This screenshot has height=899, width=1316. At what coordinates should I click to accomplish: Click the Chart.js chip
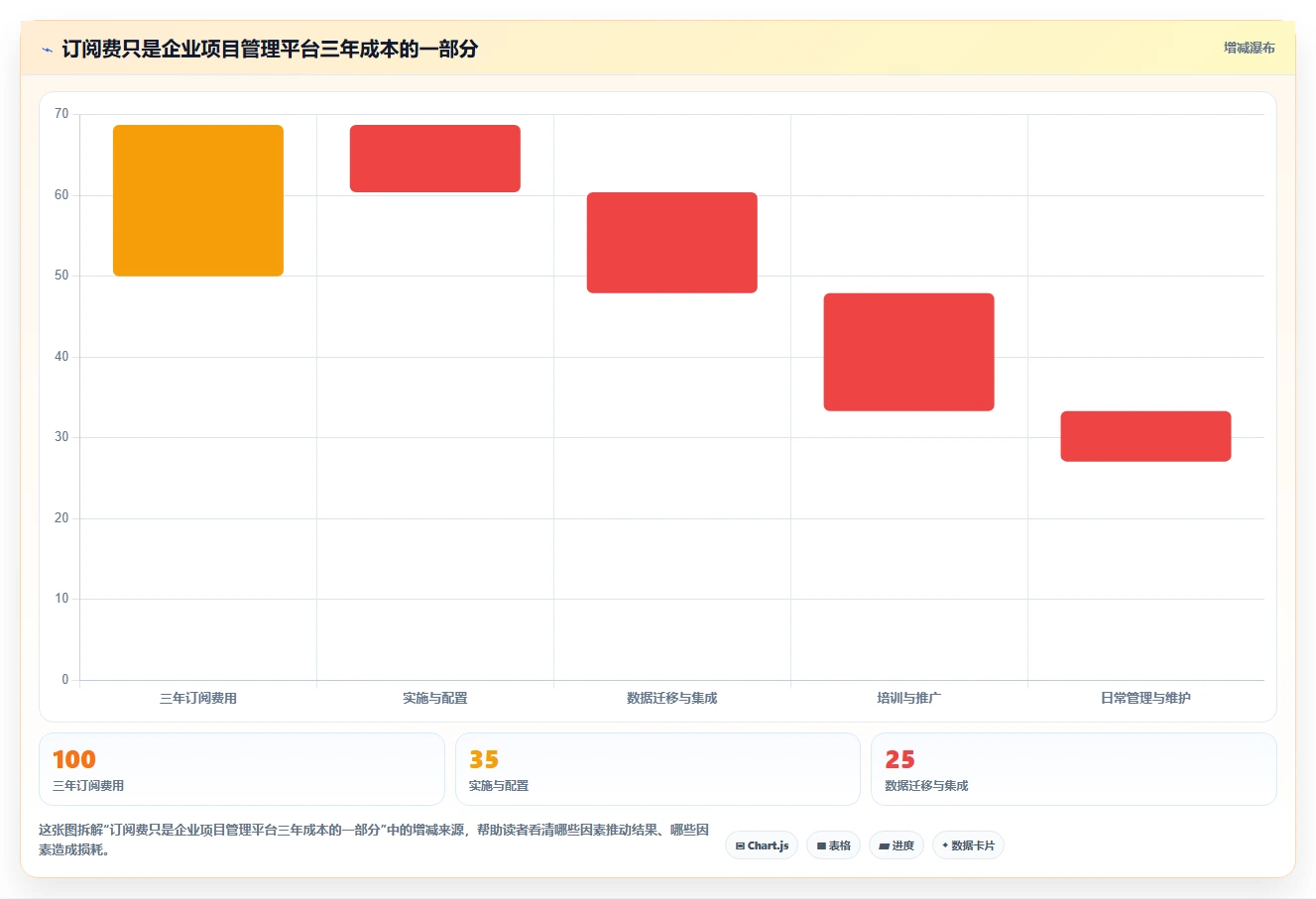762,845
